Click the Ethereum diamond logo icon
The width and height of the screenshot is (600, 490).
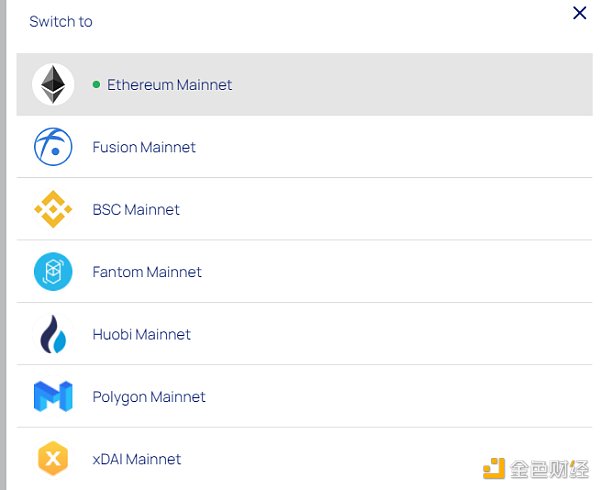click(x=53, y=85)
